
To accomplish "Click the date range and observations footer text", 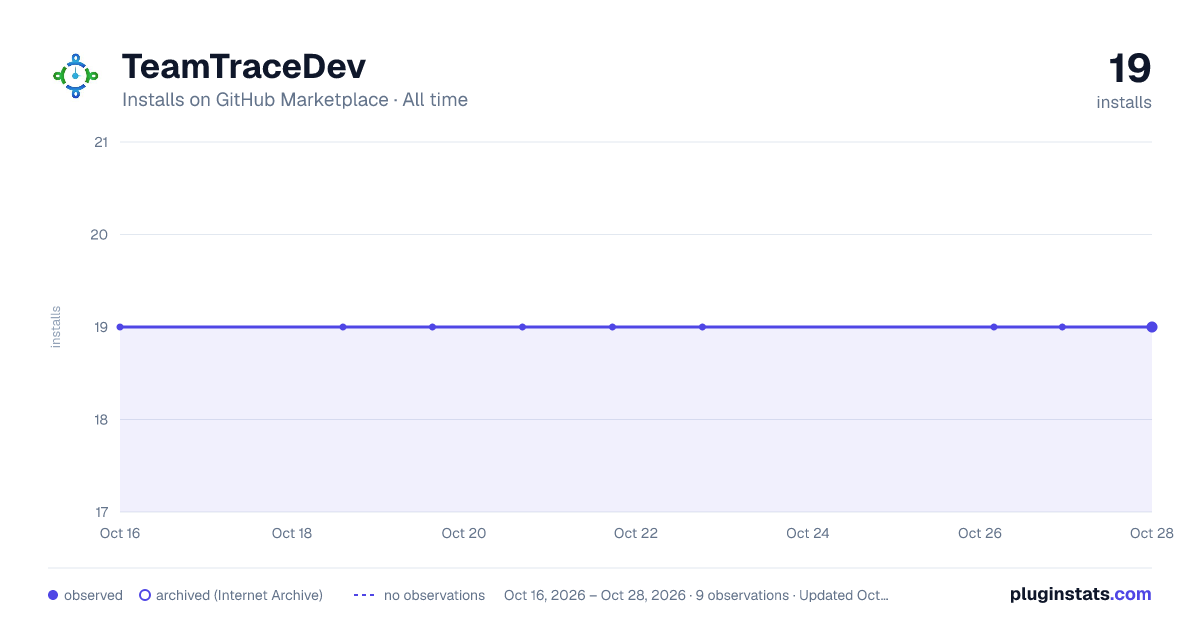I will (696, 595).
